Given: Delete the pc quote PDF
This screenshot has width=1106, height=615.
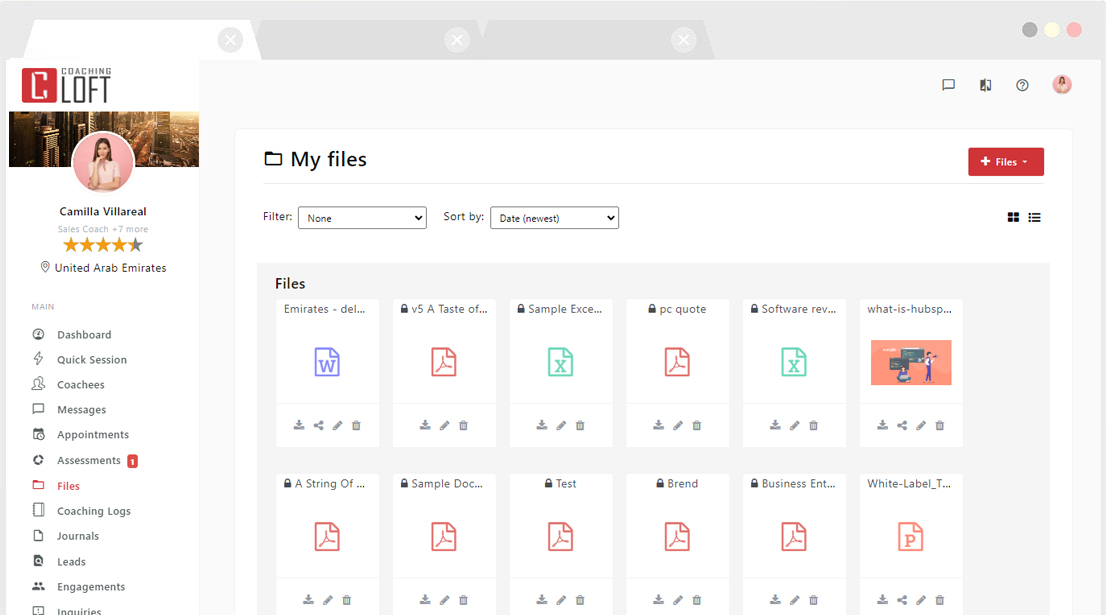Looking at the screenshot, I should coord(696,425).
